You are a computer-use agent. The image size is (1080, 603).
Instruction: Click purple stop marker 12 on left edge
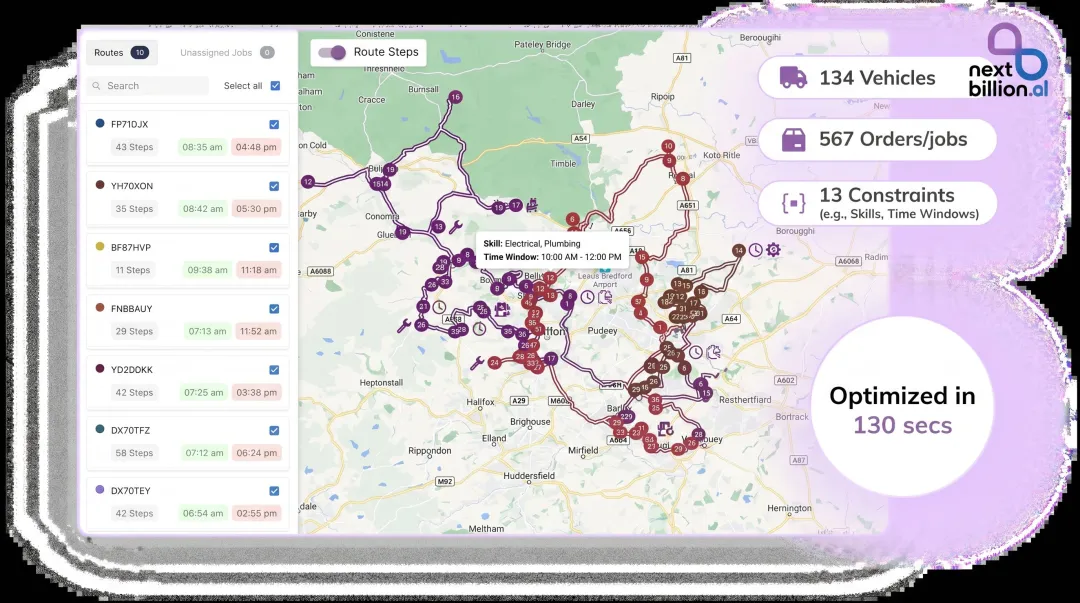[308, 182]
